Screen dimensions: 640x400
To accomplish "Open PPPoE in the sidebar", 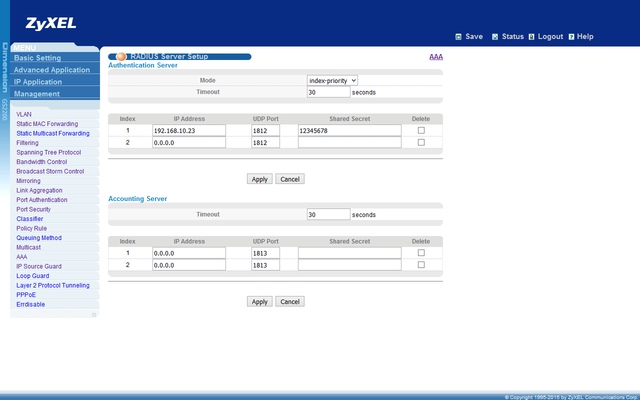I will (26, 295).
